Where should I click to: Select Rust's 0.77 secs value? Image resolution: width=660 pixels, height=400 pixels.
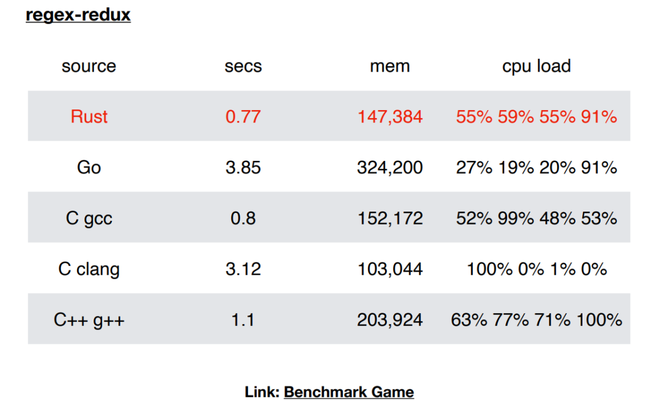click(243, 117)
